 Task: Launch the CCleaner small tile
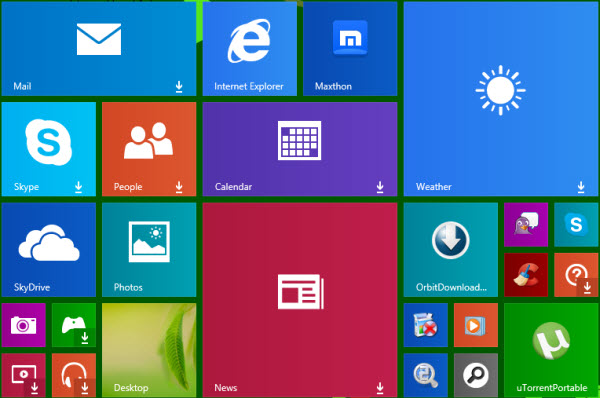[x=526, y=275]
